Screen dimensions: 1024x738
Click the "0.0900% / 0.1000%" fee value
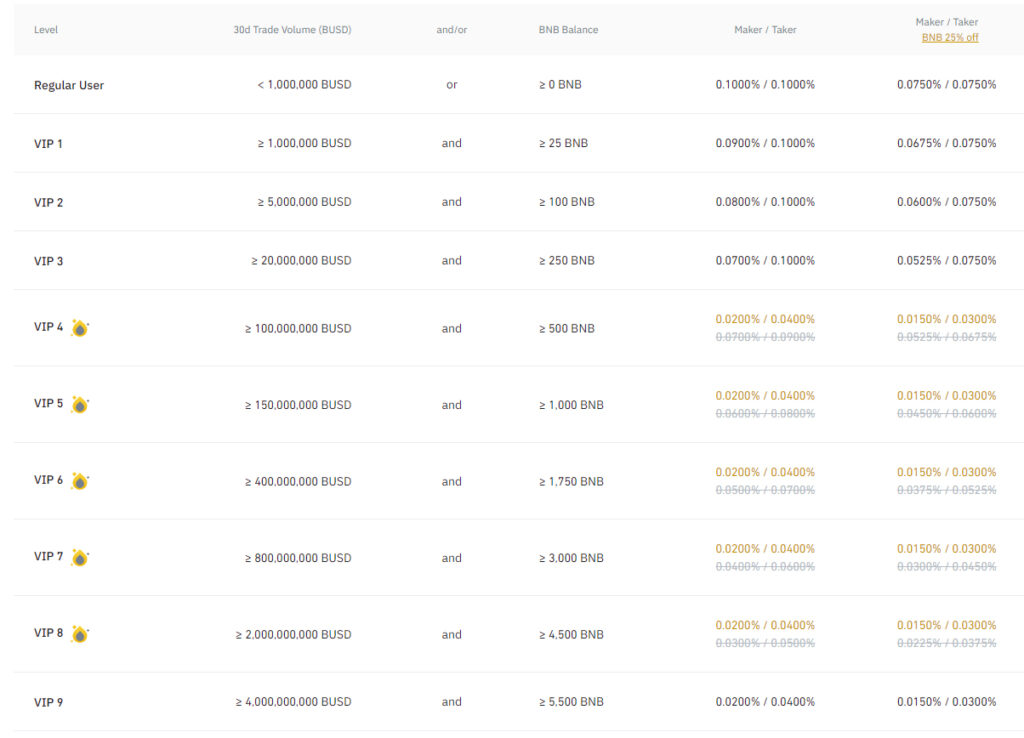pos(765,143)
